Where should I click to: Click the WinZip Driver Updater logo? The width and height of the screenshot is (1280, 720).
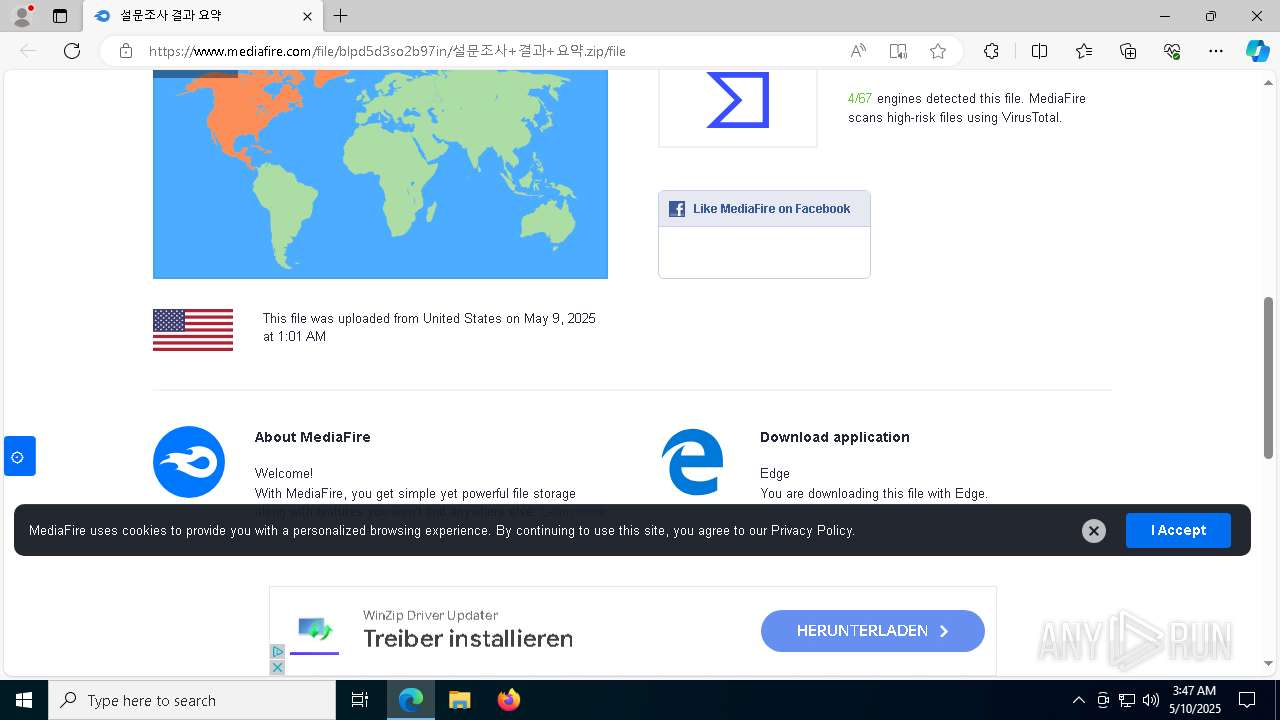pyautogui.click(x=315, y=630)
